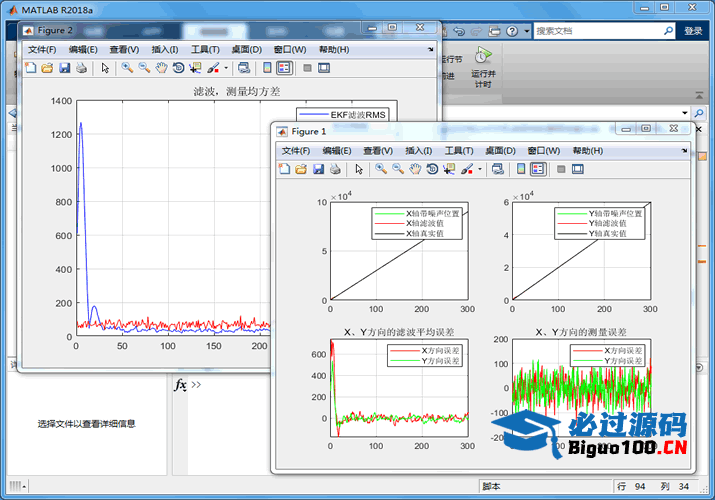This screenshot has width=715, height=500.
Task: Expand the MATLAB address bar dropdown arrow
Action: coord(685,113)
